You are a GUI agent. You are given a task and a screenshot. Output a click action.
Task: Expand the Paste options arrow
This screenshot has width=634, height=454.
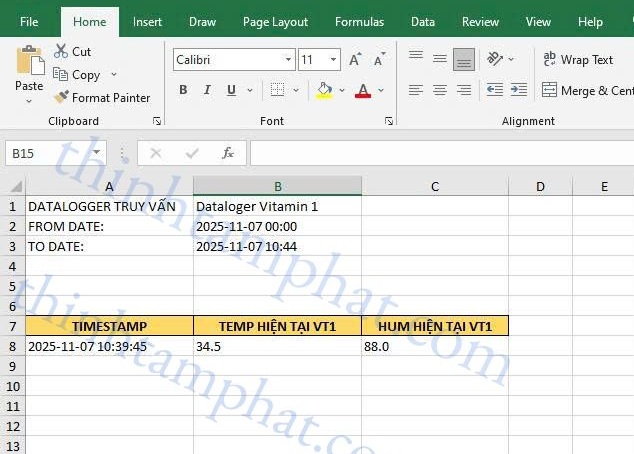click(29, 101)
